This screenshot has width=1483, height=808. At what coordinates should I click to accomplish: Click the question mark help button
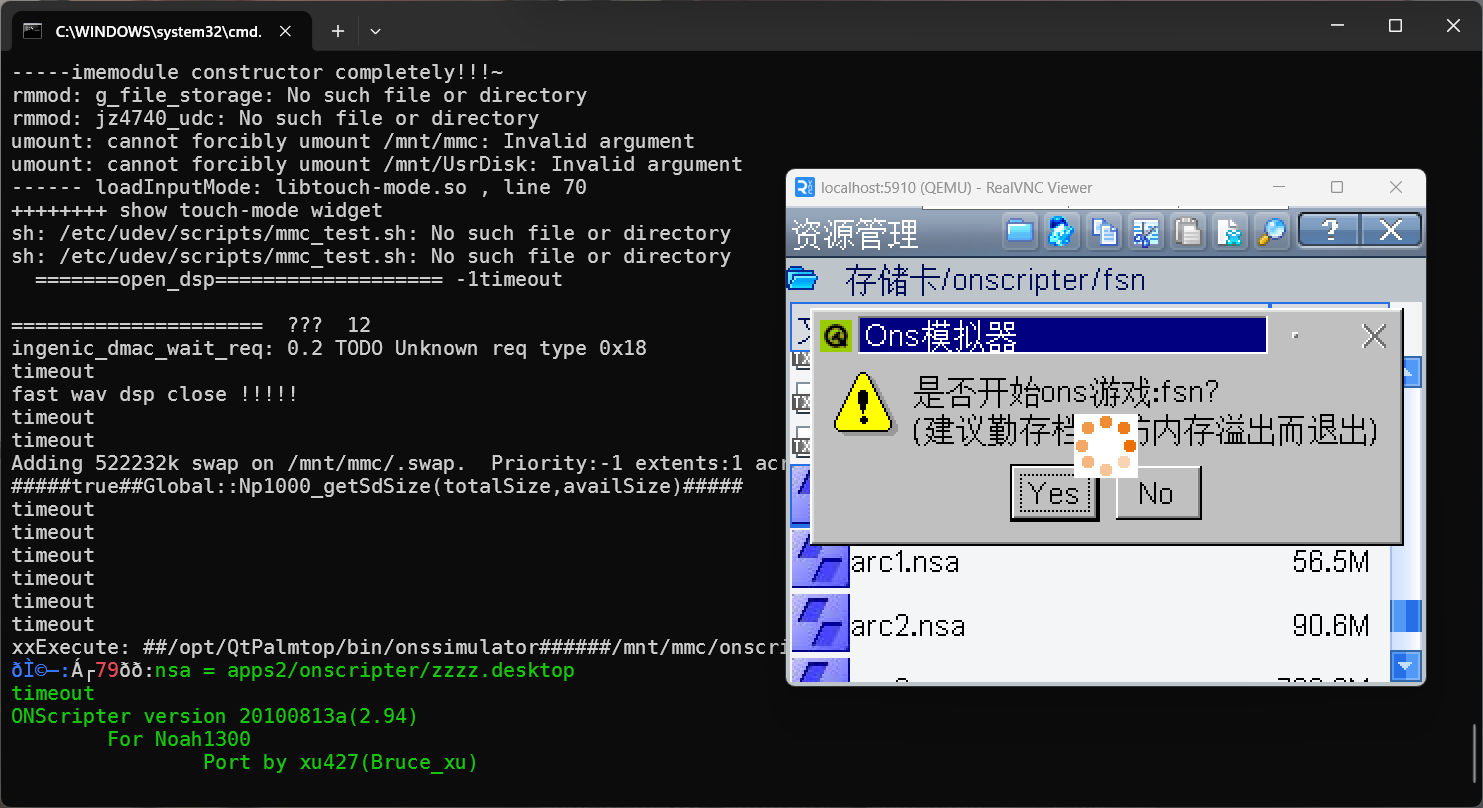1329,231
